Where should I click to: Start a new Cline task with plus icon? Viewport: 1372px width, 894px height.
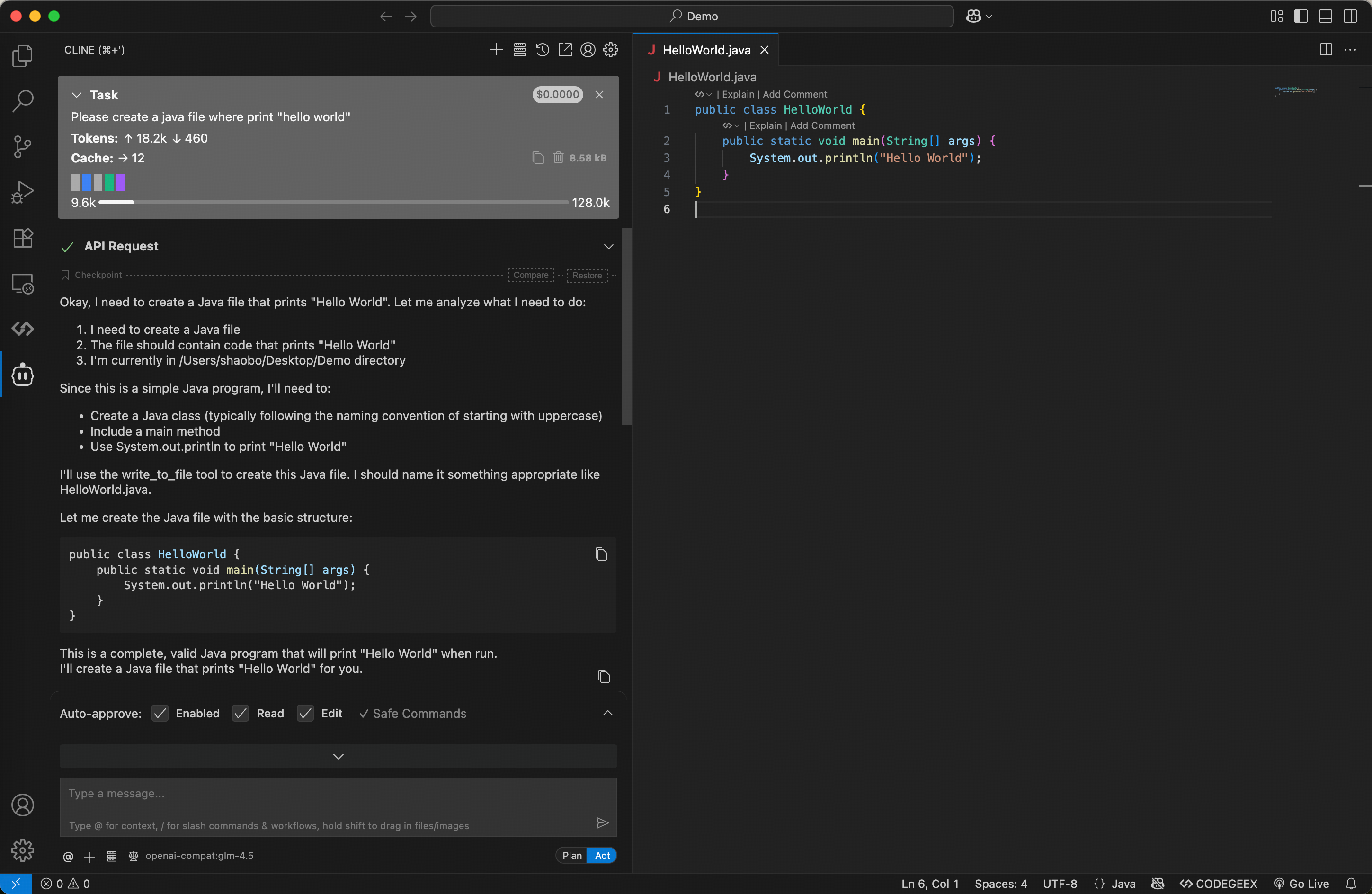(x=496, y=50)
